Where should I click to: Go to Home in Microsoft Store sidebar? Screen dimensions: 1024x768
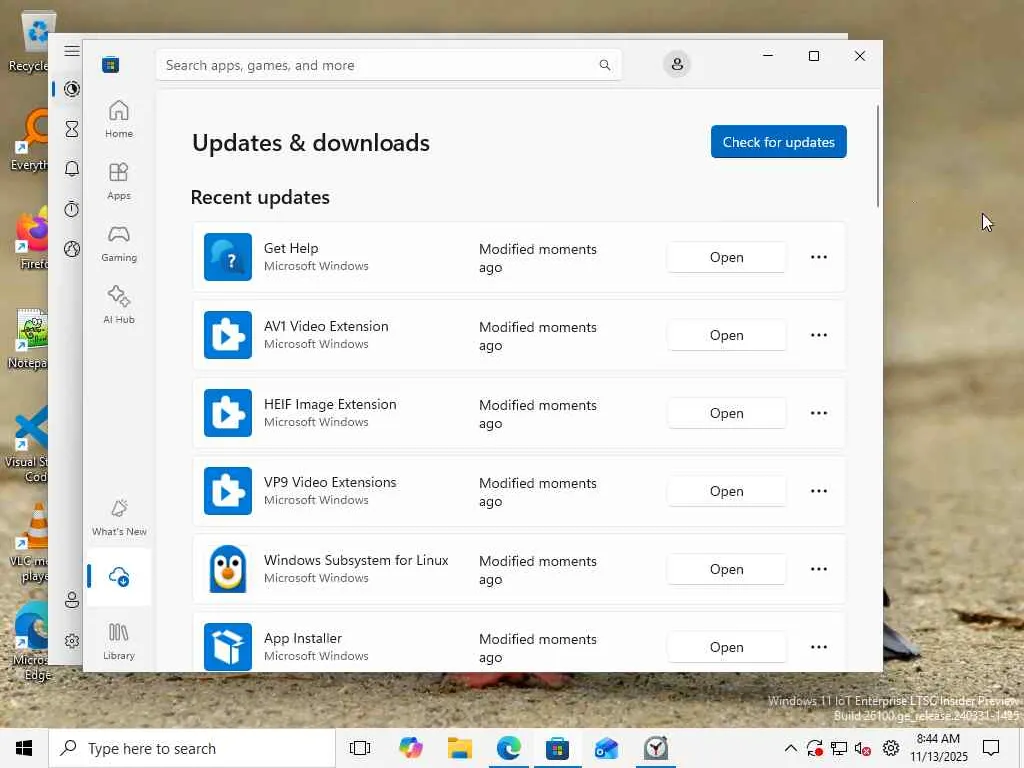(x=119, y=120)
